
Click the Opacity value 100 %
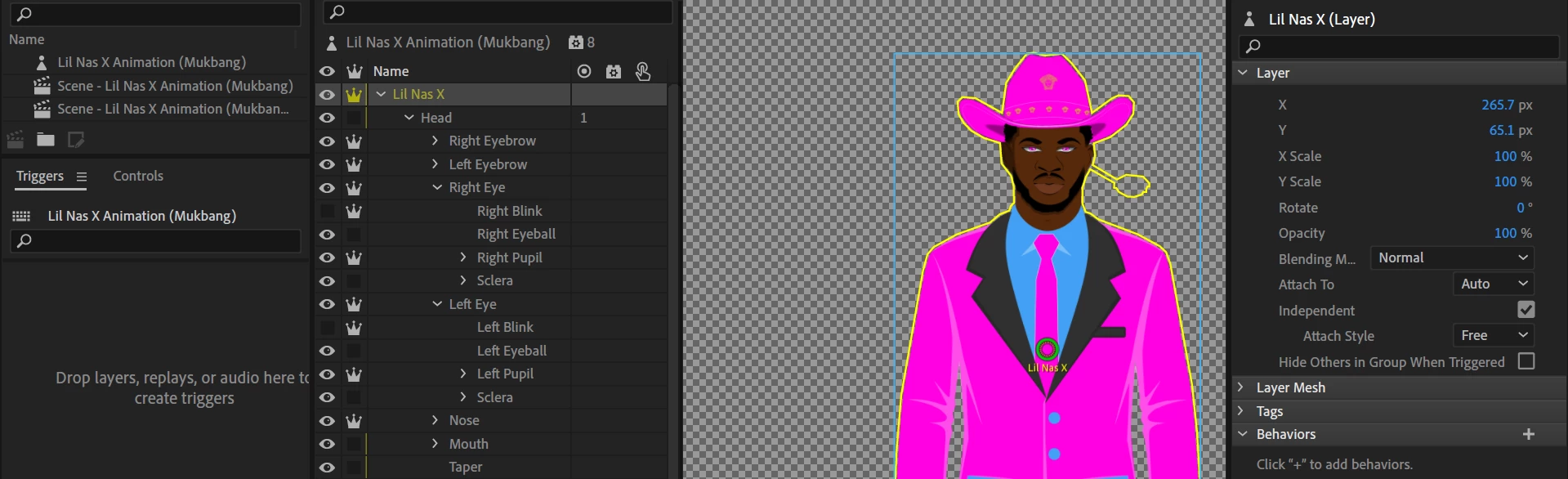point(1513,233)
